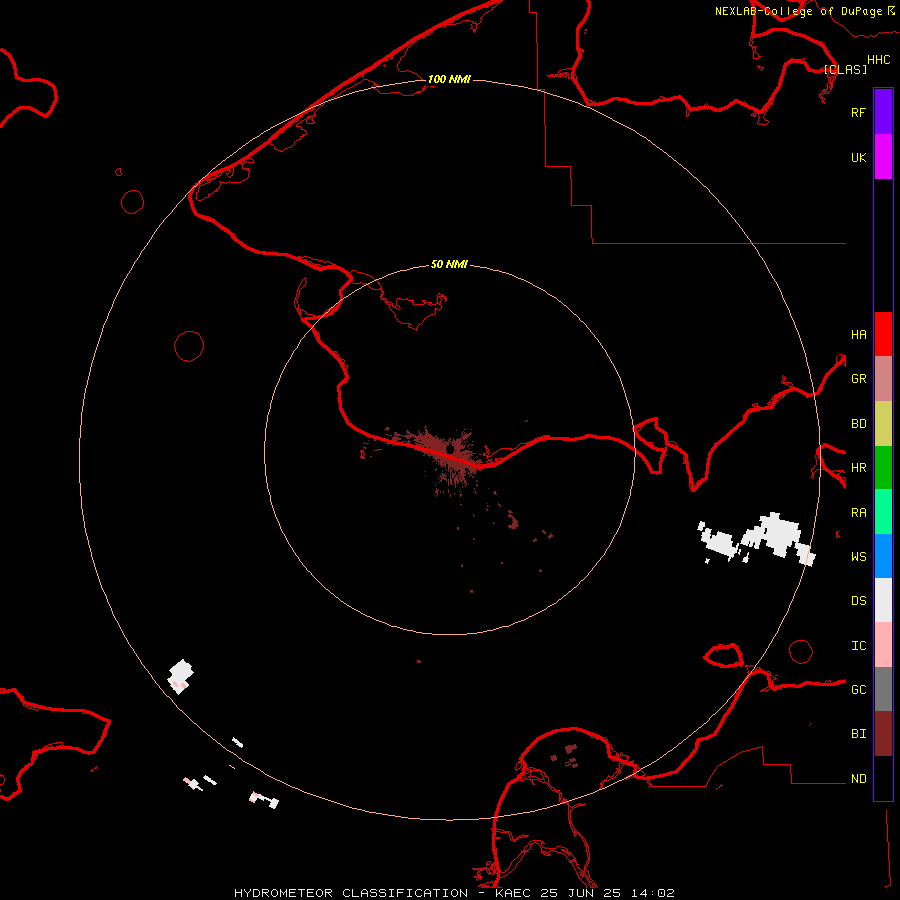Image resolution: width=900 pixels, height=900 pixels.
Task: Click the HA red legend swatch
Action: (883, 334)
